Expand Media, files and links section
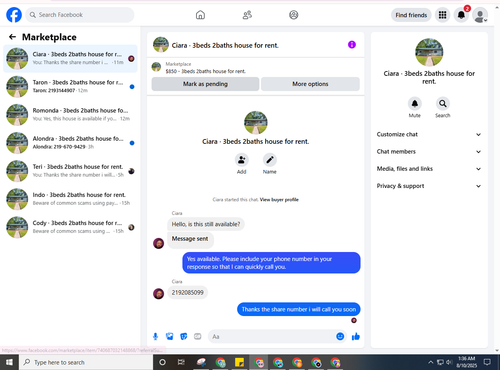The image size is (500, 370). [x=429, y=169]
